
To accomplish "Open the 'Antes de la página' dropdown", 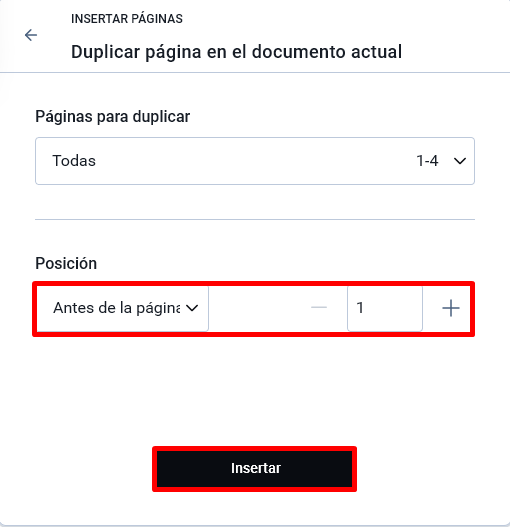I will click(122, 308).
